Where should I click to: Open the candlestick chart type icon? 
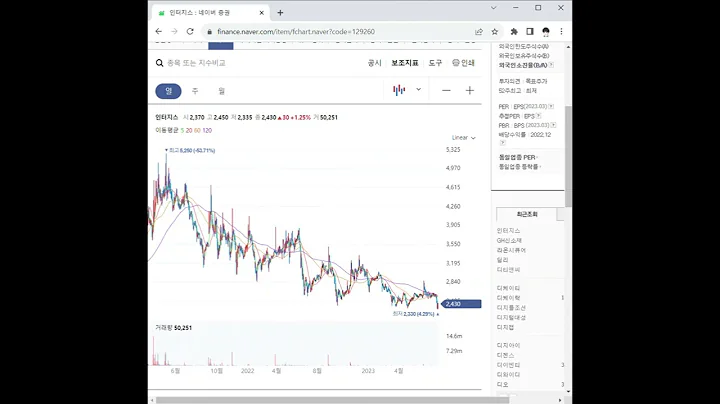point(399,90)
